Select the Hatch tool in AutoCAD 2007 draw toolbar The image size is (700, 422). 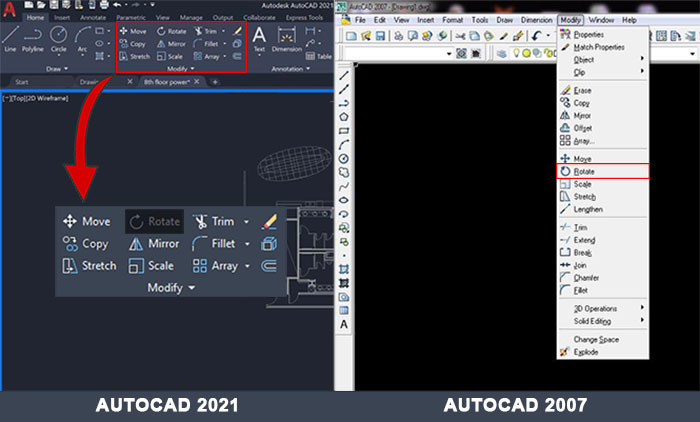coord(344,269)
